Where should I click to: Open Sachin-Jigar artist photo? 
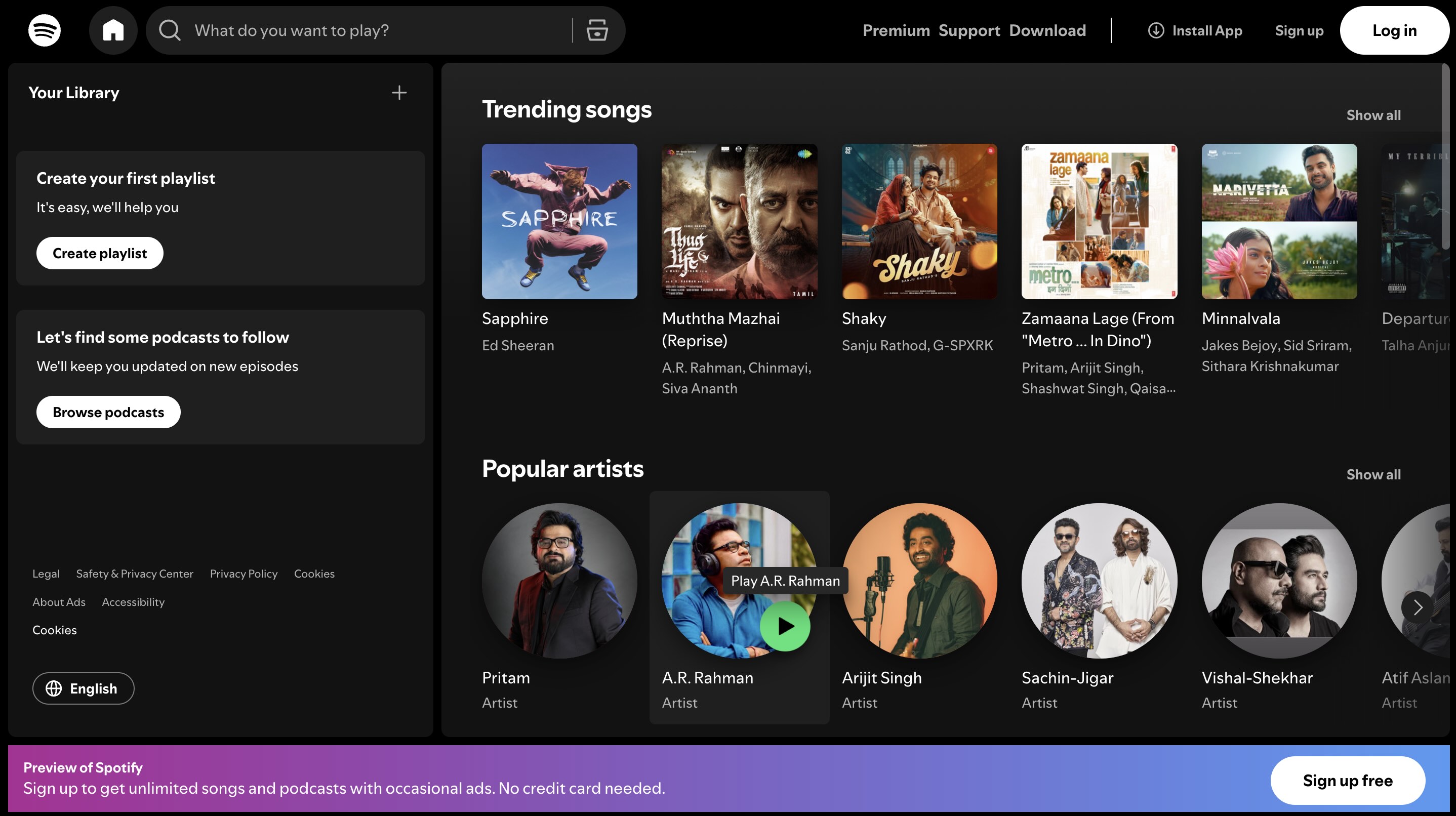[x=1100, y=581]
